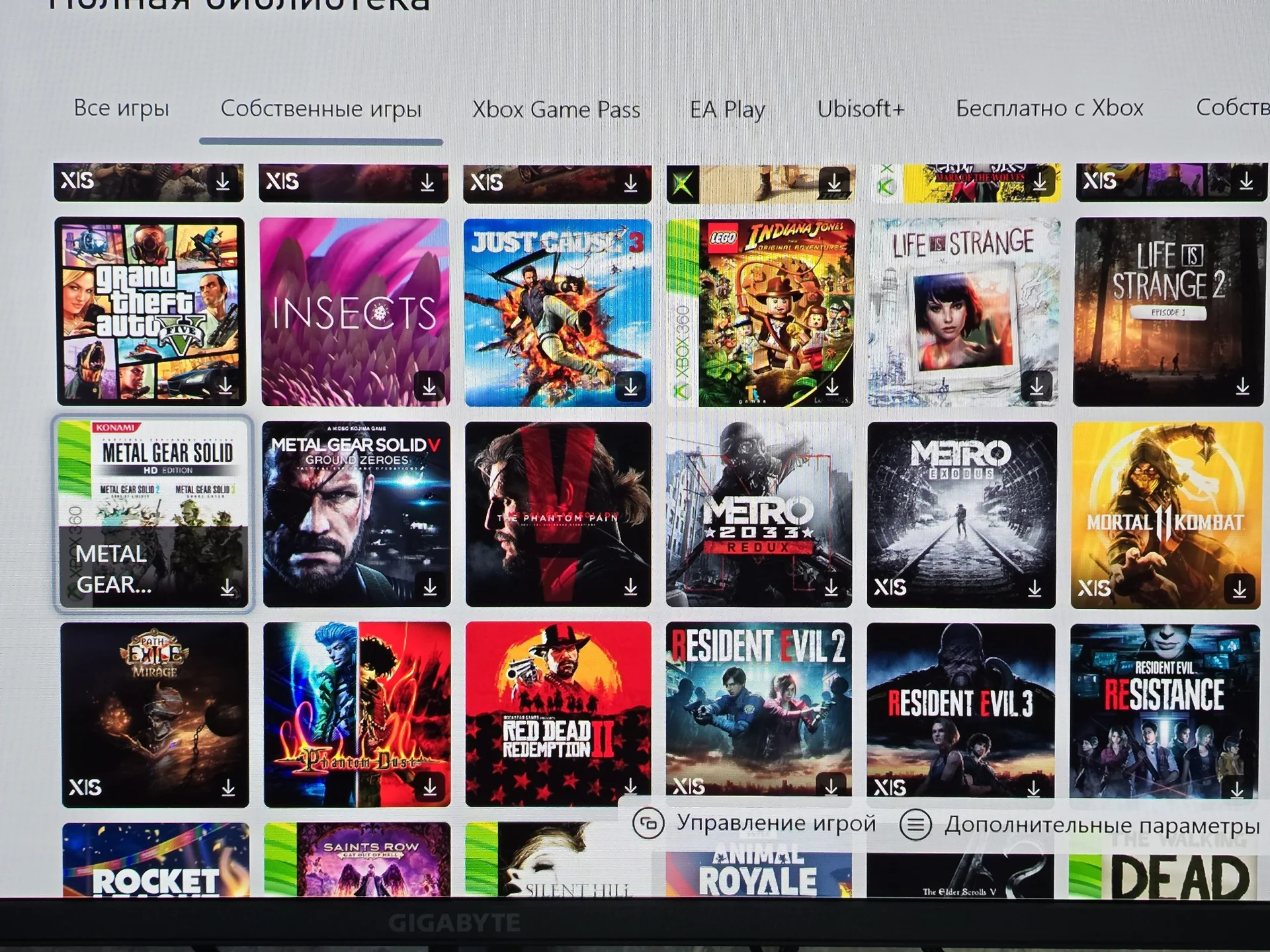1270x952 pixels.
Task: Open LEGO Indiana Jones game tile
Action: [761, 313]
